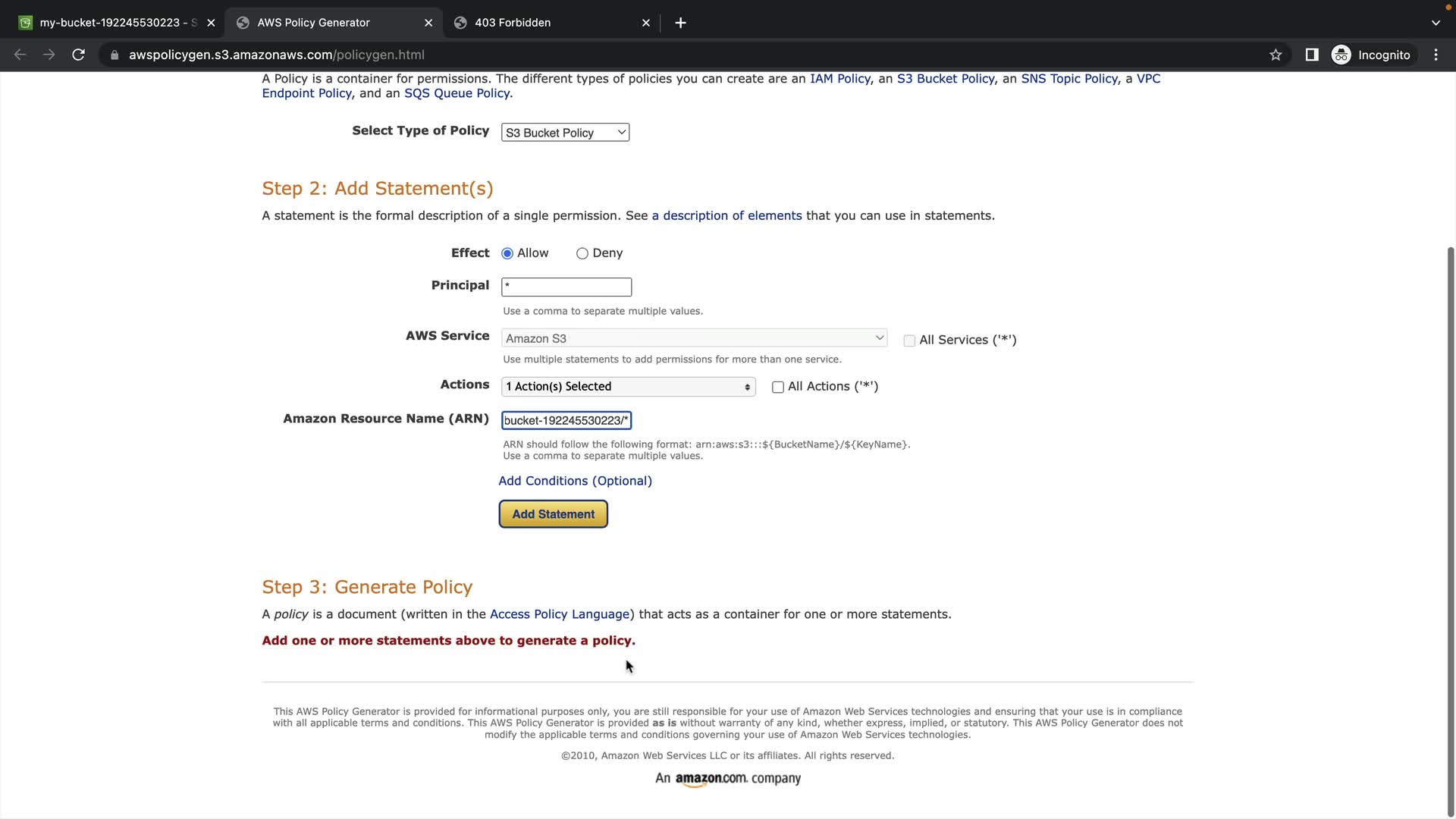
Task: Bookmark this page with star icon
Action: 1276,55
